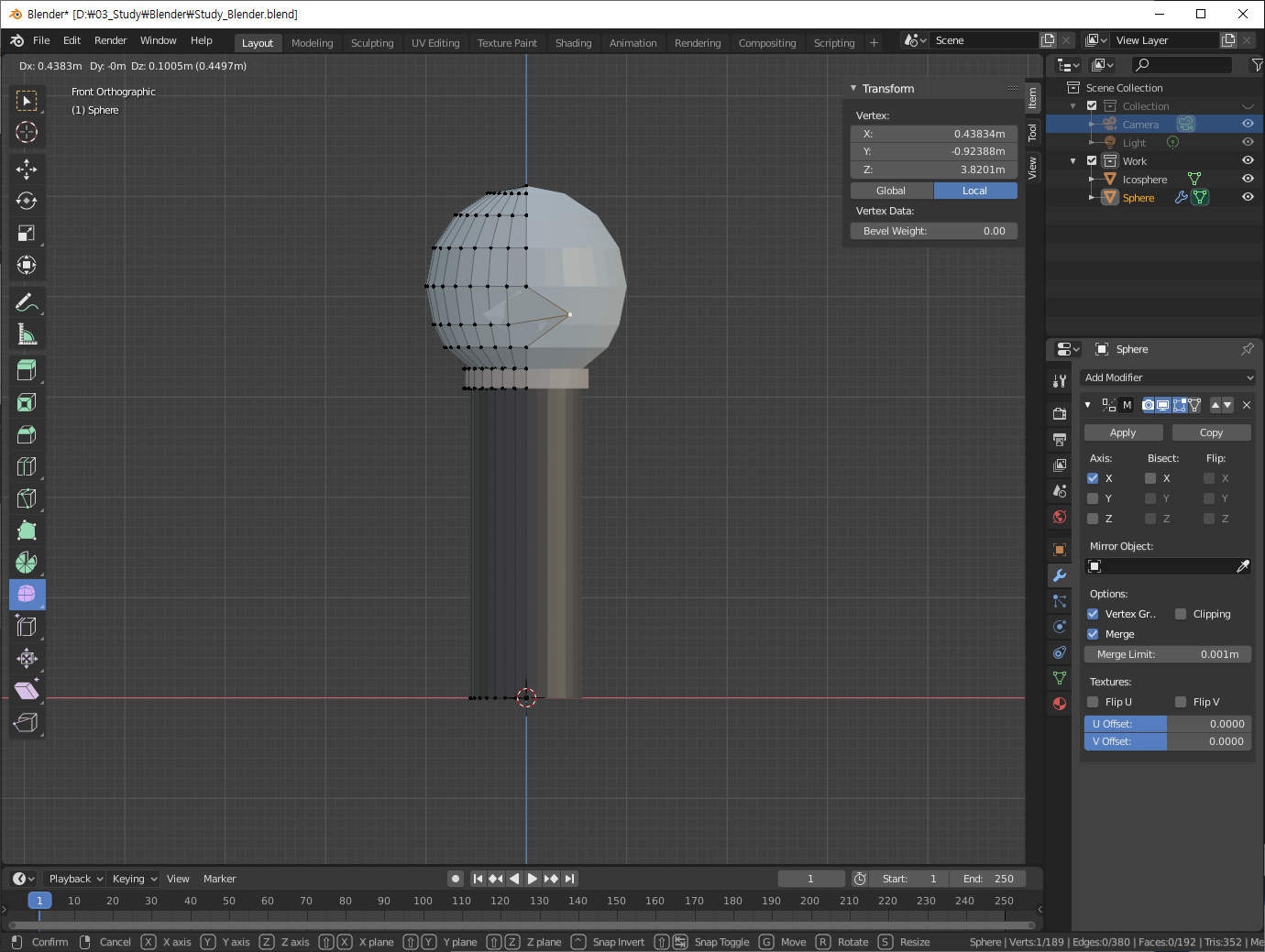Screen dimensions: 1265x952
Task: Select the Rip Region tool
Action: click(x=27, y=723)
